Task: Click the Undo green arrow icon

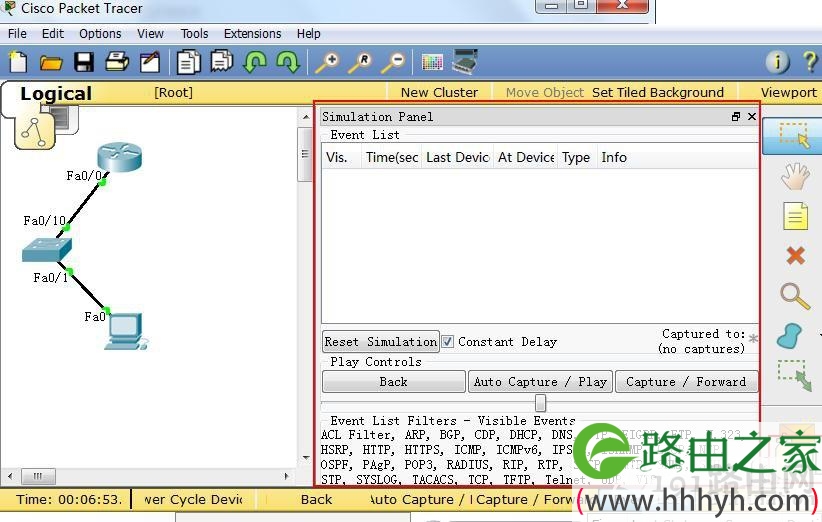Action: (x=255, y=62)
